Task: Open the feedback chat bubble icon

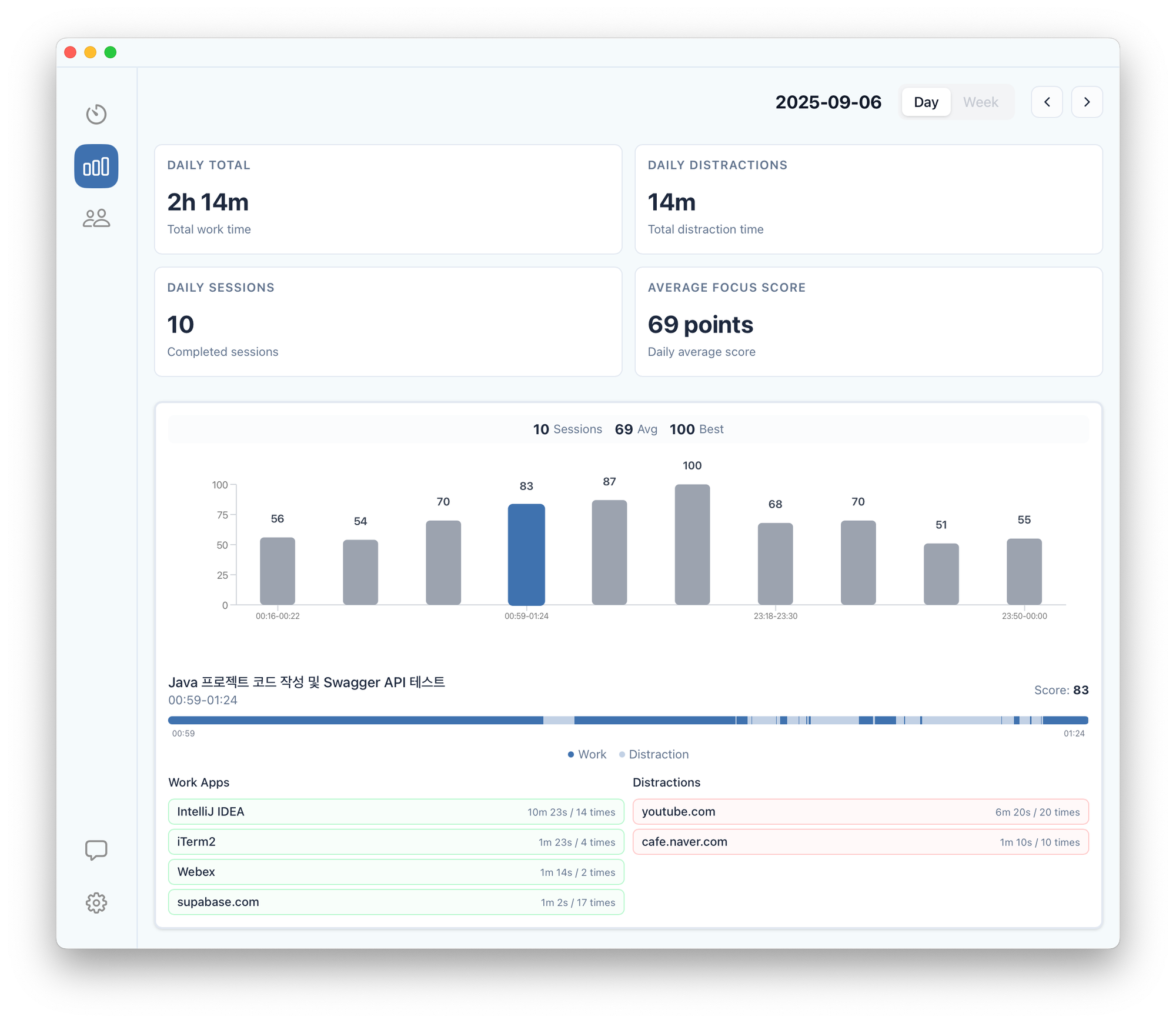Action: [x=96, y=850]
